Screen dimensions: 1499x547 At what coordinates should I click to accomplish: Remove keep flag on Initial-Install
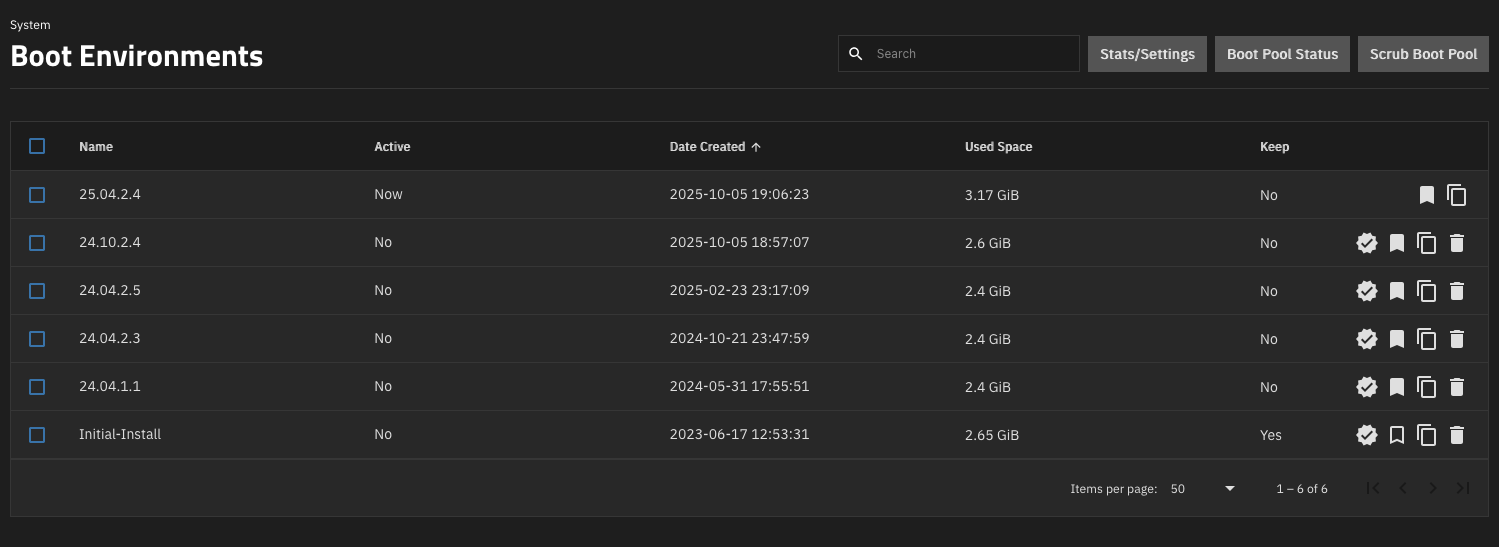[1397, 435]
